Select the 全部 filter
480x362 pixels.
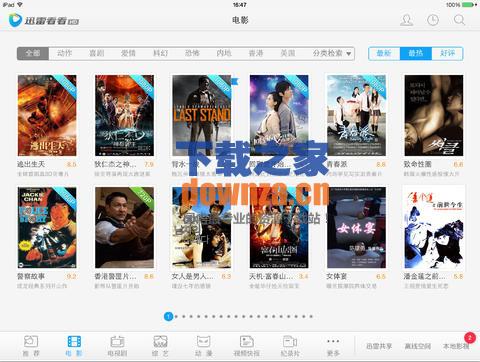click(x=33, y=53)
